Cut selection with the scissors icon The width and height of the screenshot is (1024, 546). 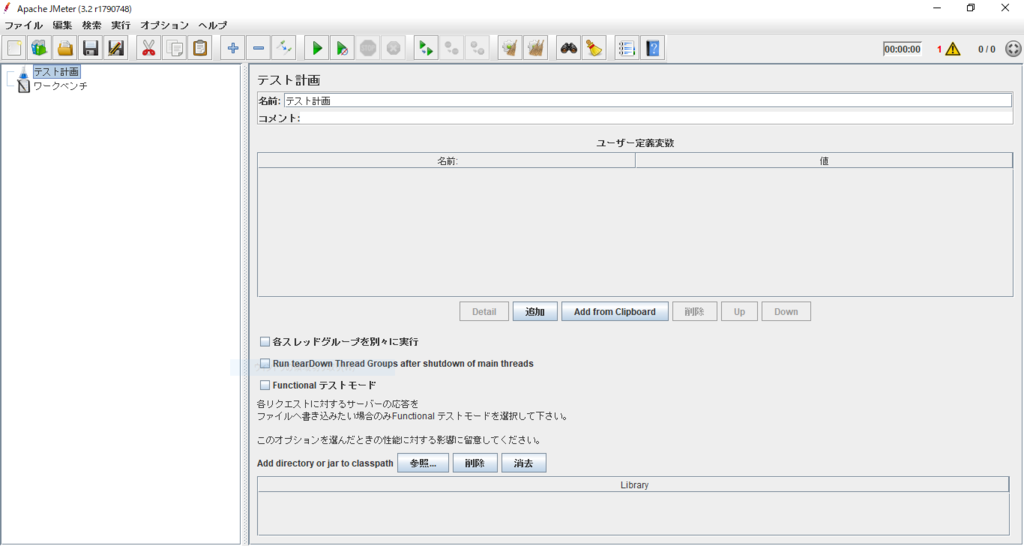tap(149, 48)
